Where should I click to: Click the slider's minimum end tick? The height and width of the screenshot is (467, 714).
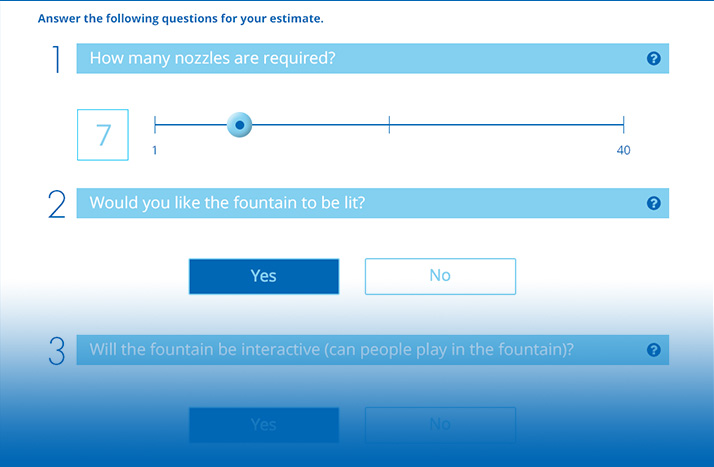click(x=155, y=124)
